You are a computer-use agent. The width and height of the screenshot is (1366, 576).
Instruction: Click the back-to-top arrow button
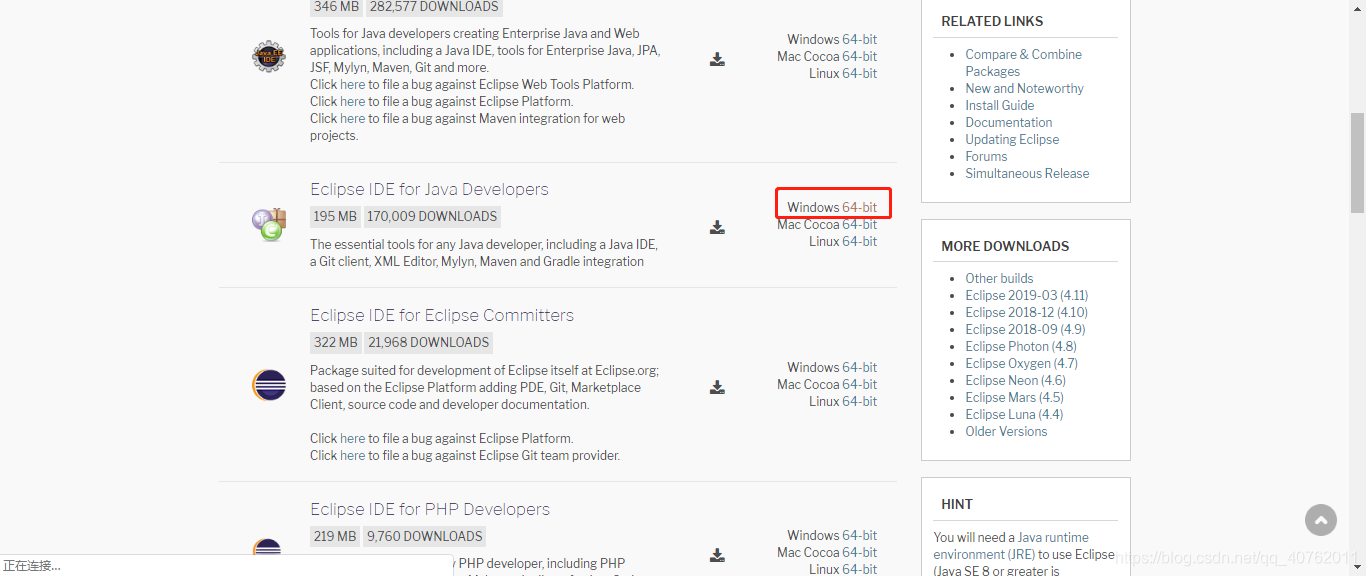pos(1321,520)
